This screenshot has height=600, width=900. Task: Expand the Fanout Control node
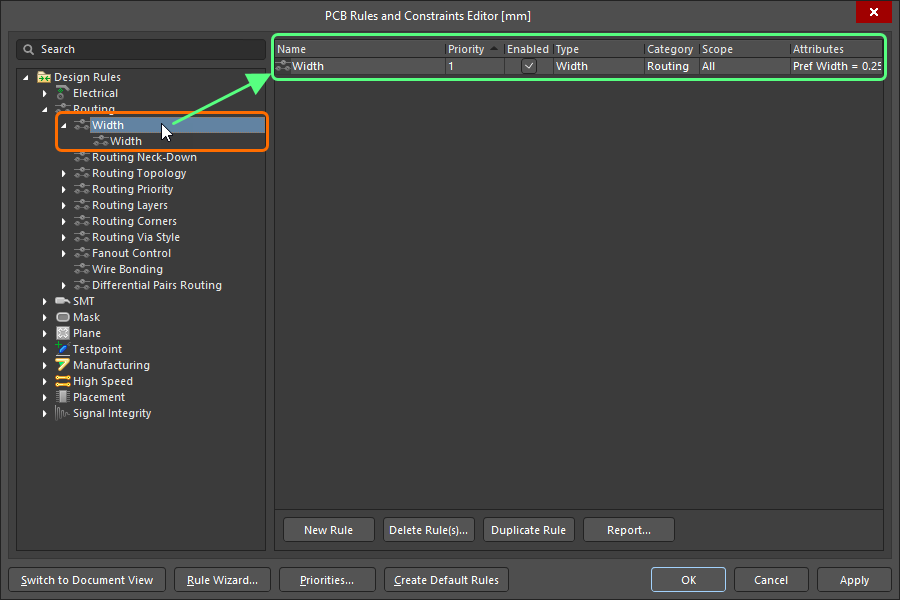[x=64, y=253]
